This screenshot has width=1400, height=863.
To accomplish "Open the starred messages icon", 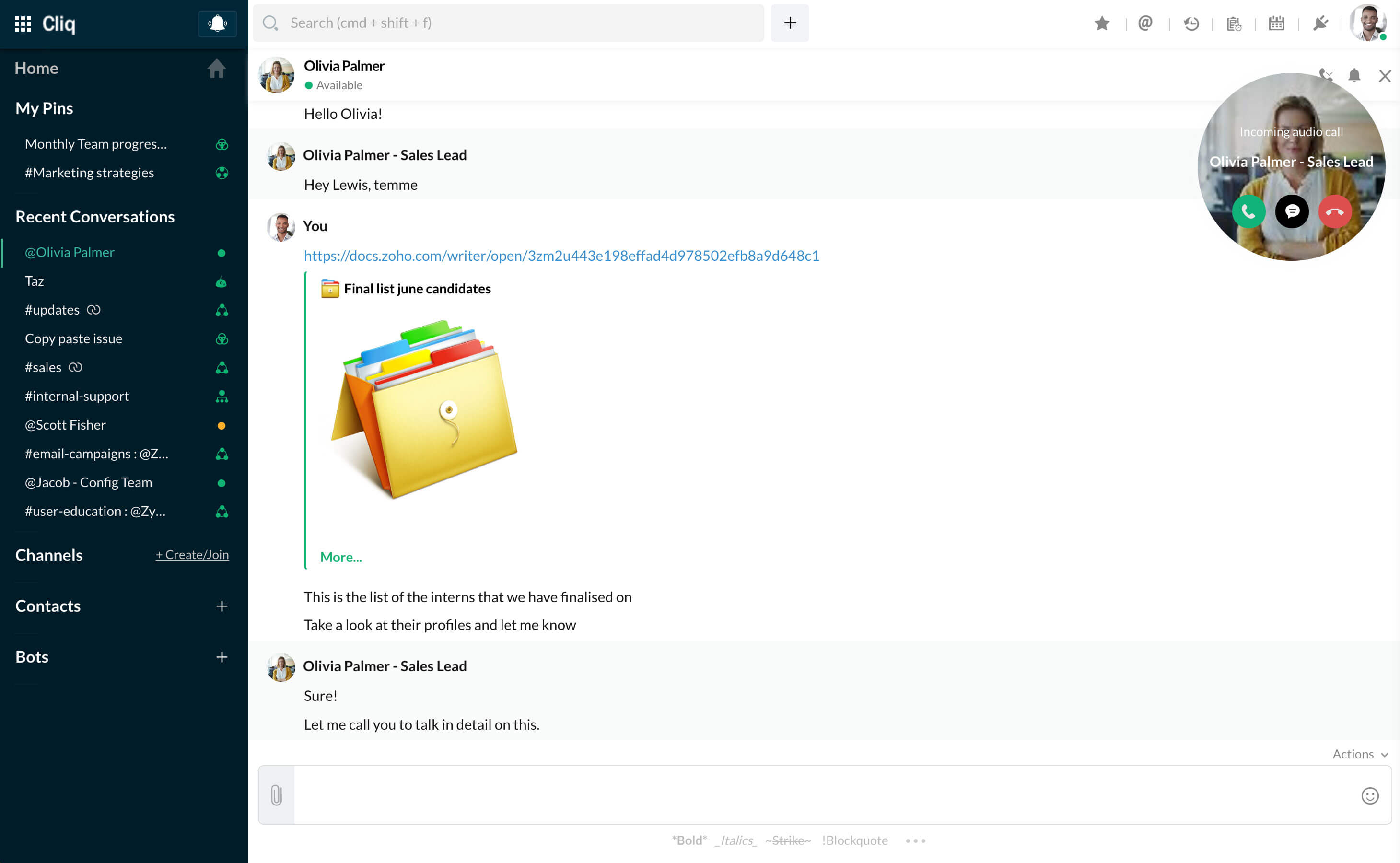I will click(1101, 23).
